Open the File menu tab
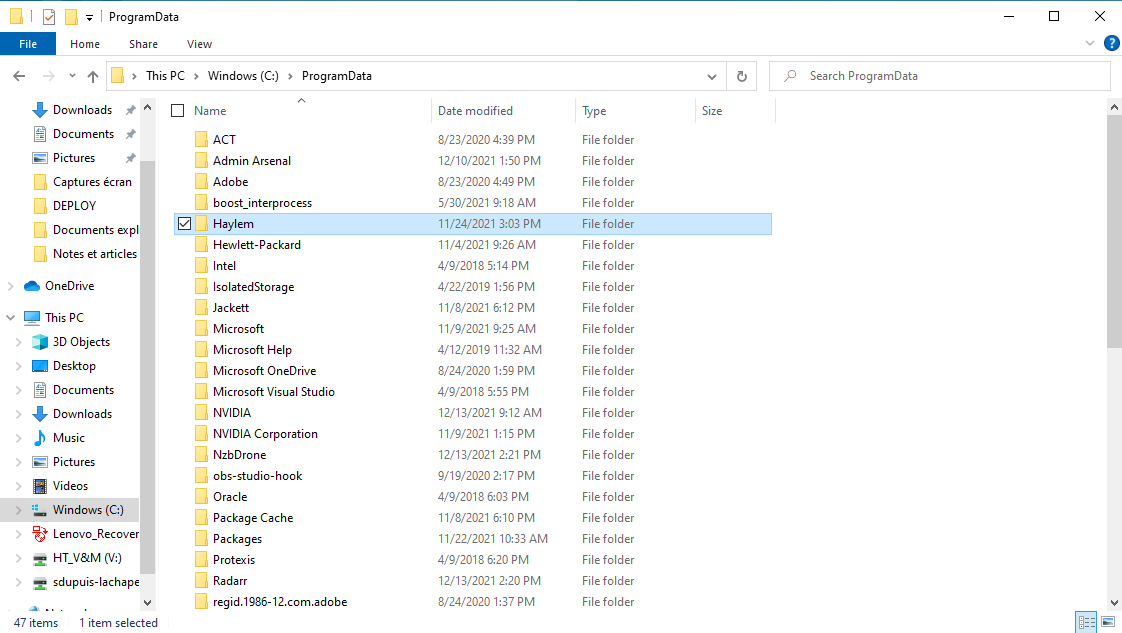This screenshot has width=1122, height=633. [x=28, y=44]
